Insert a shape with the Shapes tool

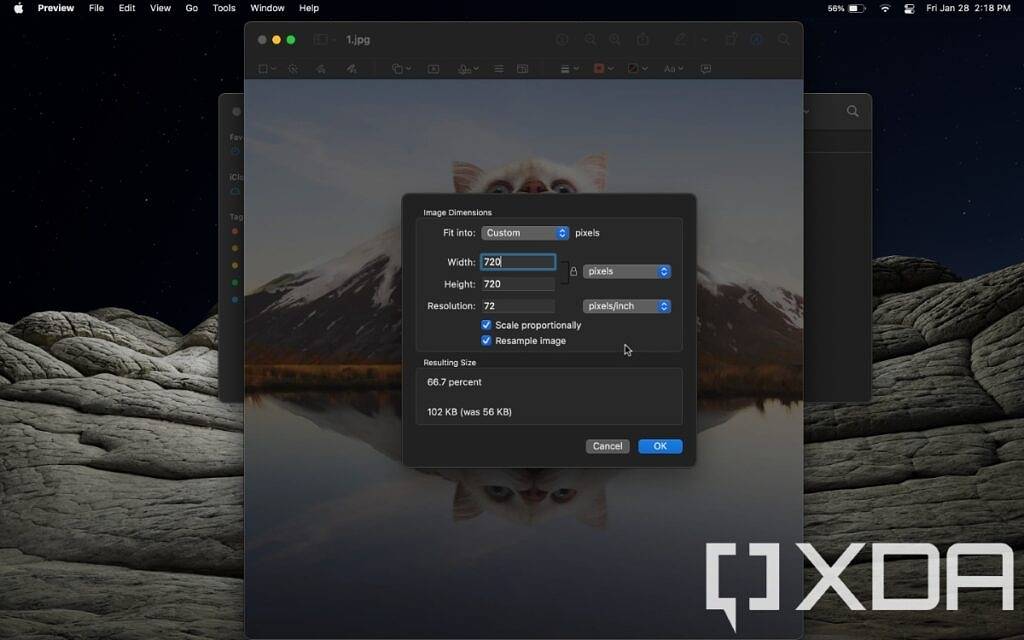click(397, 69)
